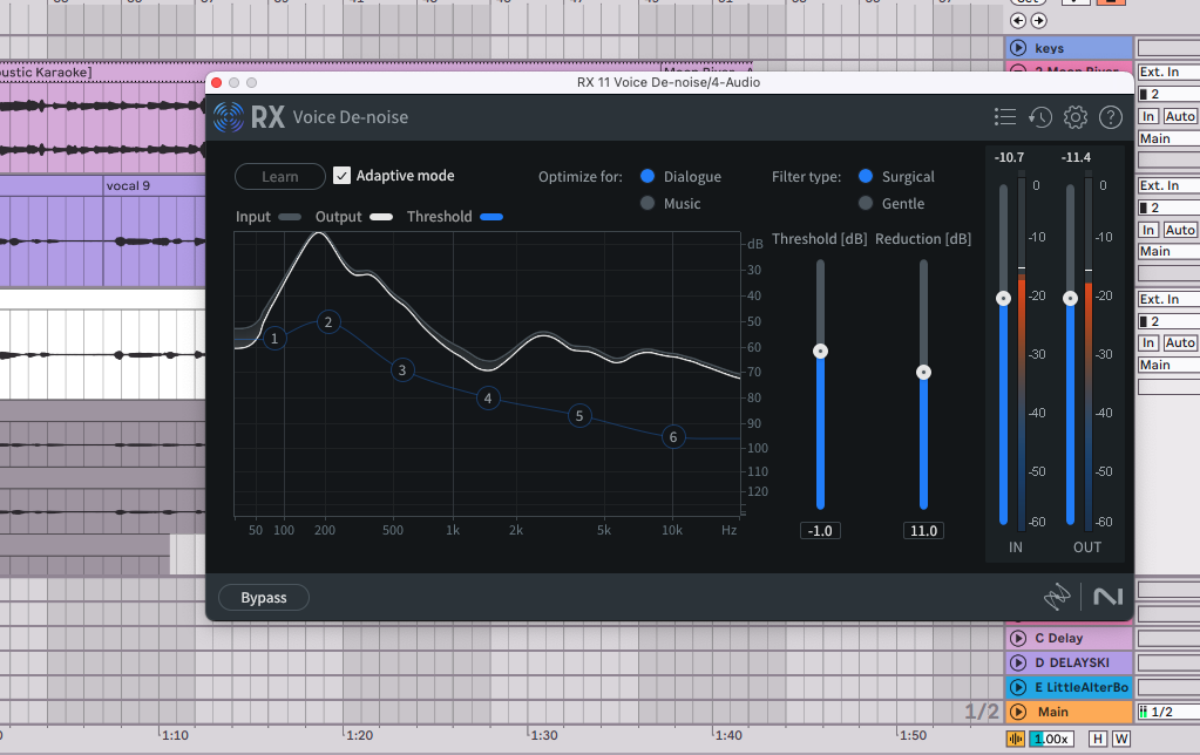Choose the Surgical filter type
Image resolution: width=1200 pixels, height=755 pixels.
tap(865, 176)
